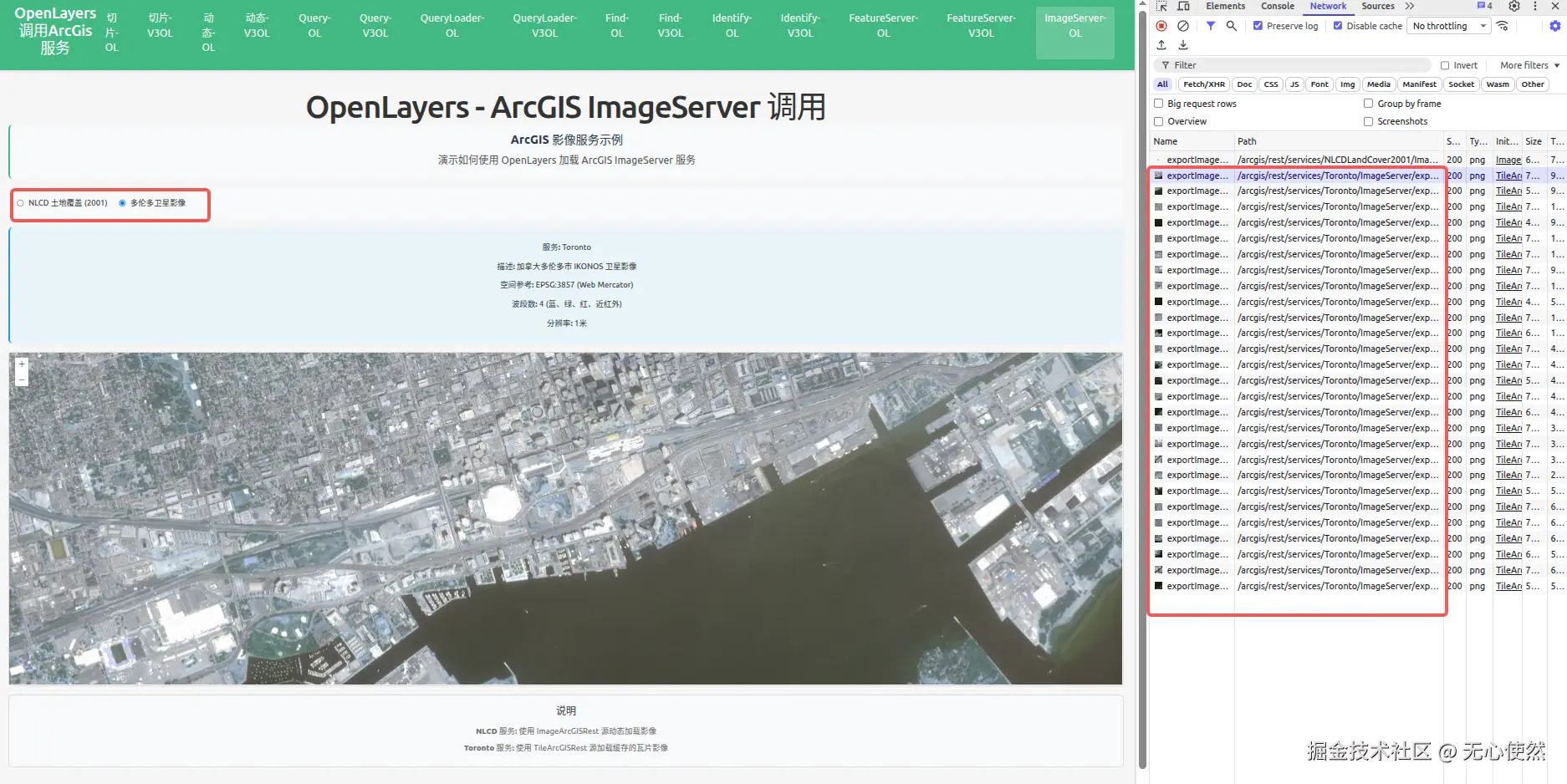Click the inspect element picker icon
The image size is (1567, 784).
point(1161,6)
